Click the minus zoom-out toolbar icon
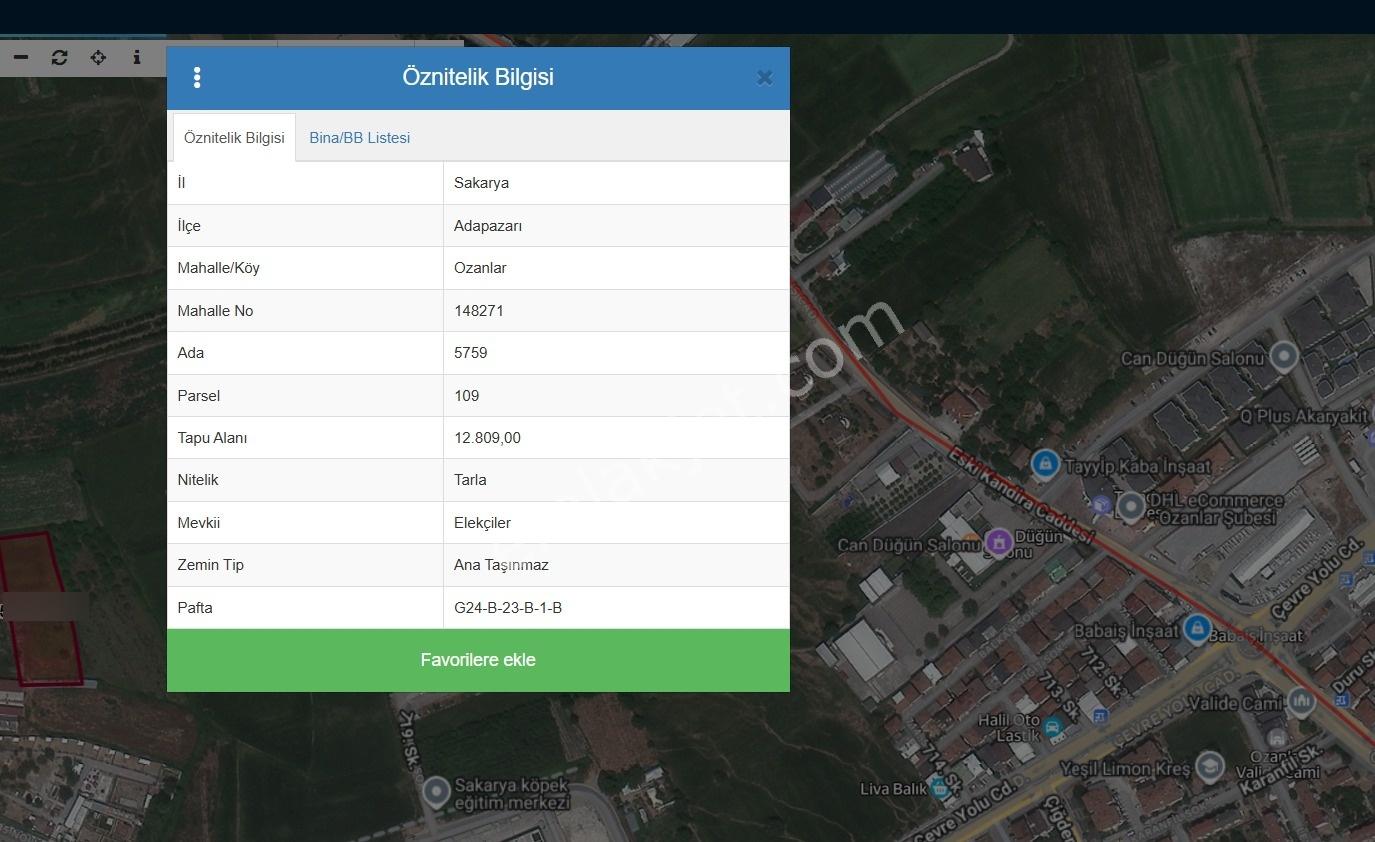The height and width of the screenshot is (842, 1375). pyautogui.click(x=21, y=58)
